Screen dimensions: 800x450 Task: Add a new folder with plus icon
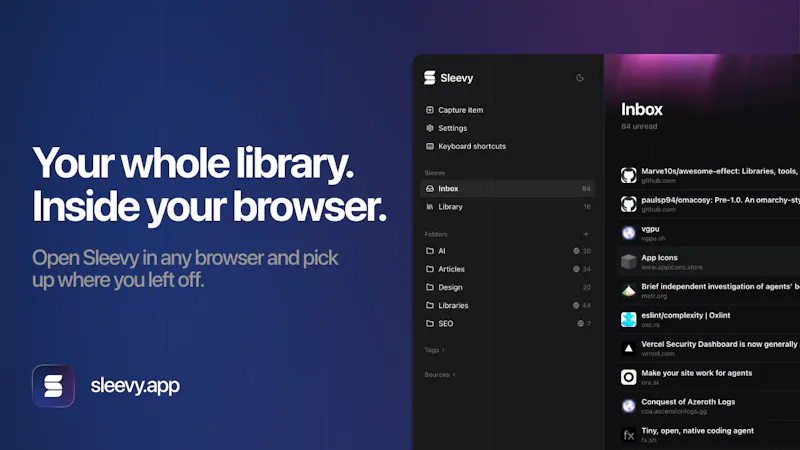586,234
